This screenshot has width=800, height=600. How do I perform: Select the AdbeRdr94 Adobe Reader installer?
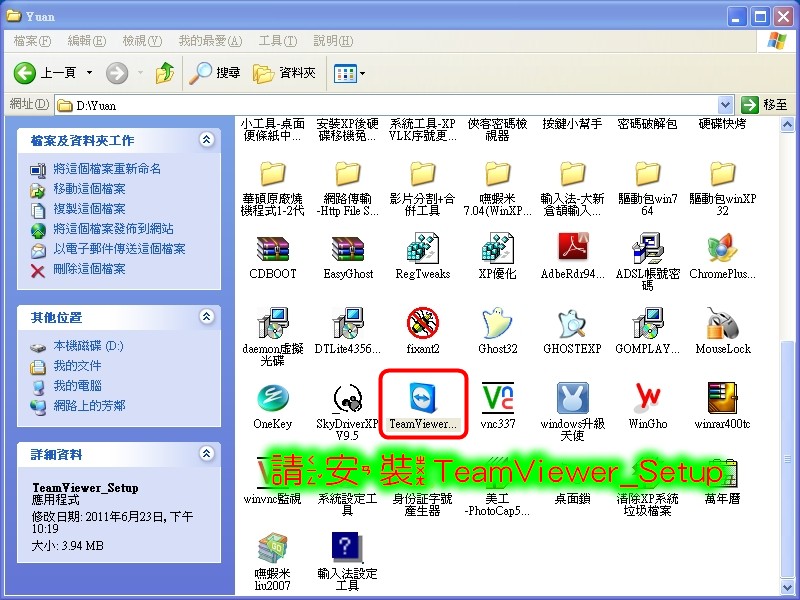572,247
